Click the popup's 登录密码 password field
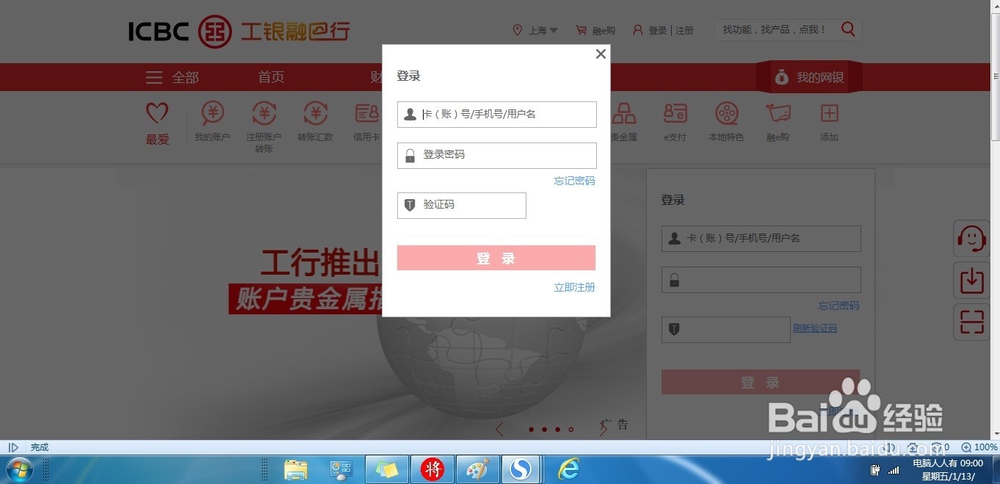The width and height of the screenshot is (1000, 484). (497, 155)
